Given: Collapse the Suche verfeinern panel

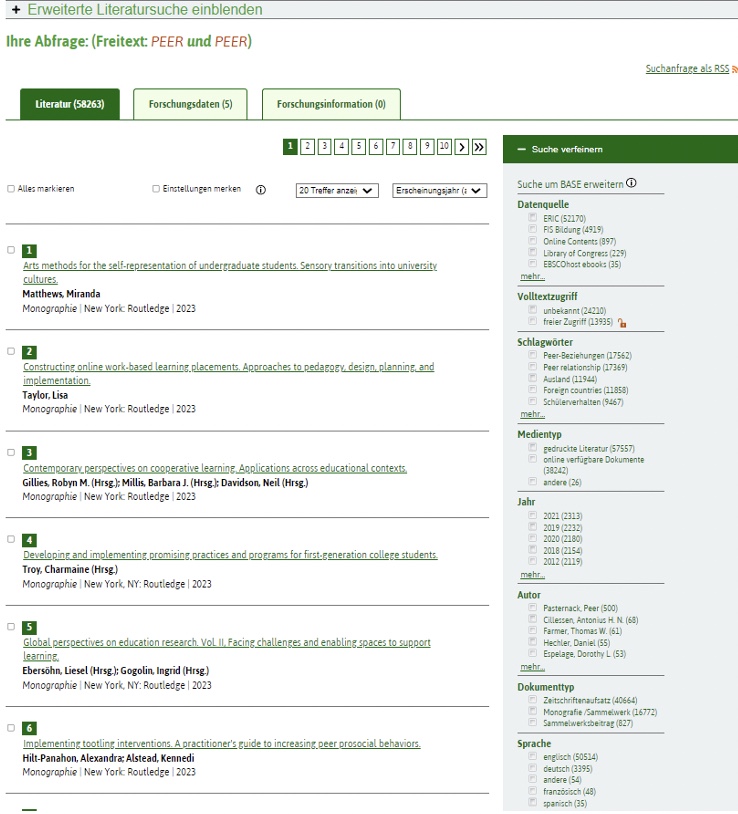Looking at the screenshot, I should tap(521, 149).
